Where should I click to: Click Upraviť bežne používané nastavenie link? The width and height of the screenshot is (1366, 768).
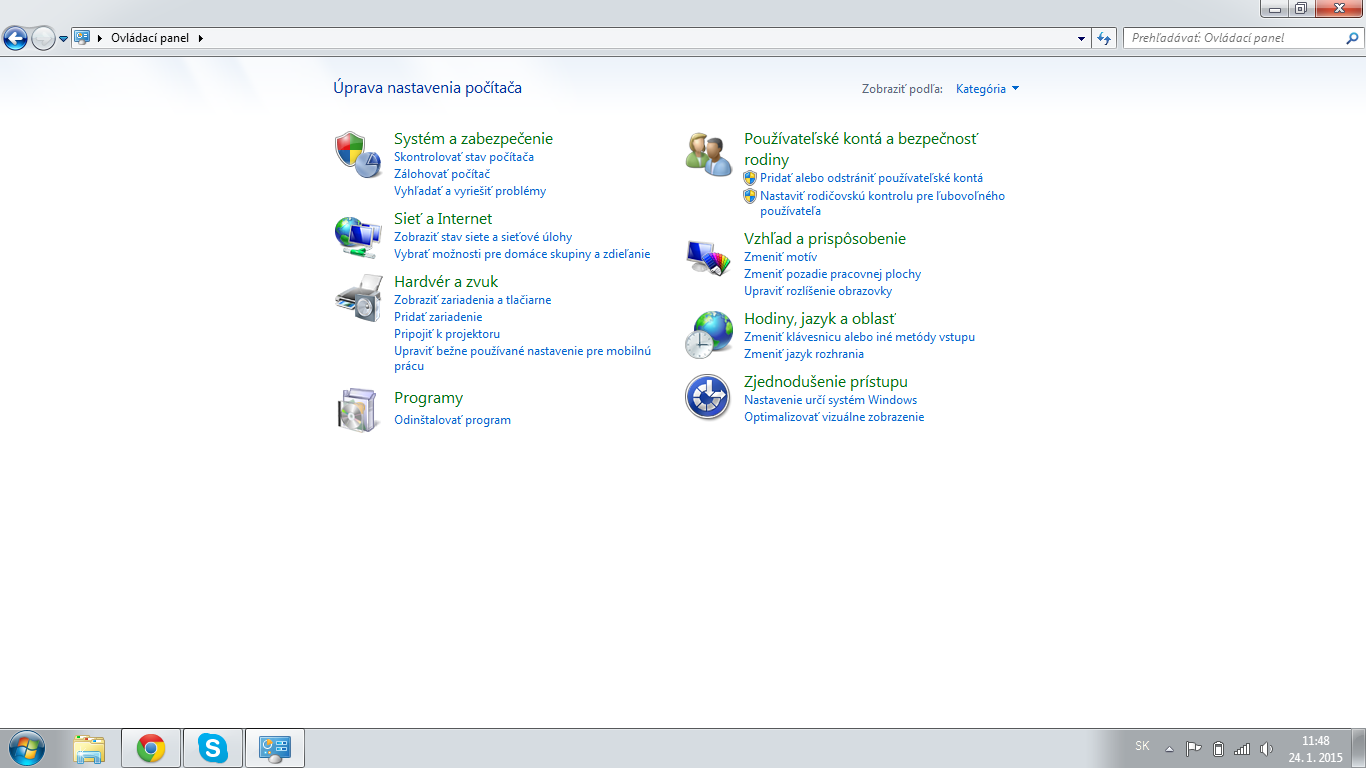(522, 358)
